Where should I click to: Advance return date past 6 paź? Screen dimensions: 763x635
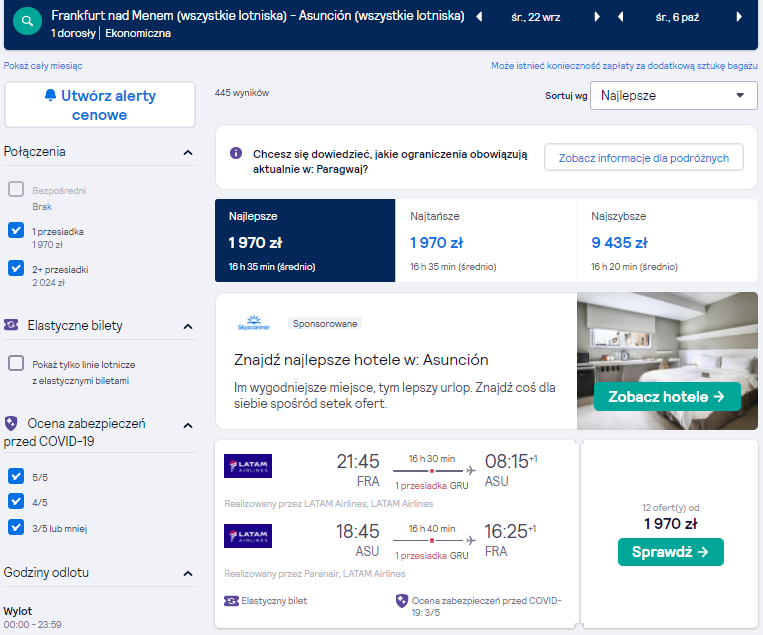point(739,17)
